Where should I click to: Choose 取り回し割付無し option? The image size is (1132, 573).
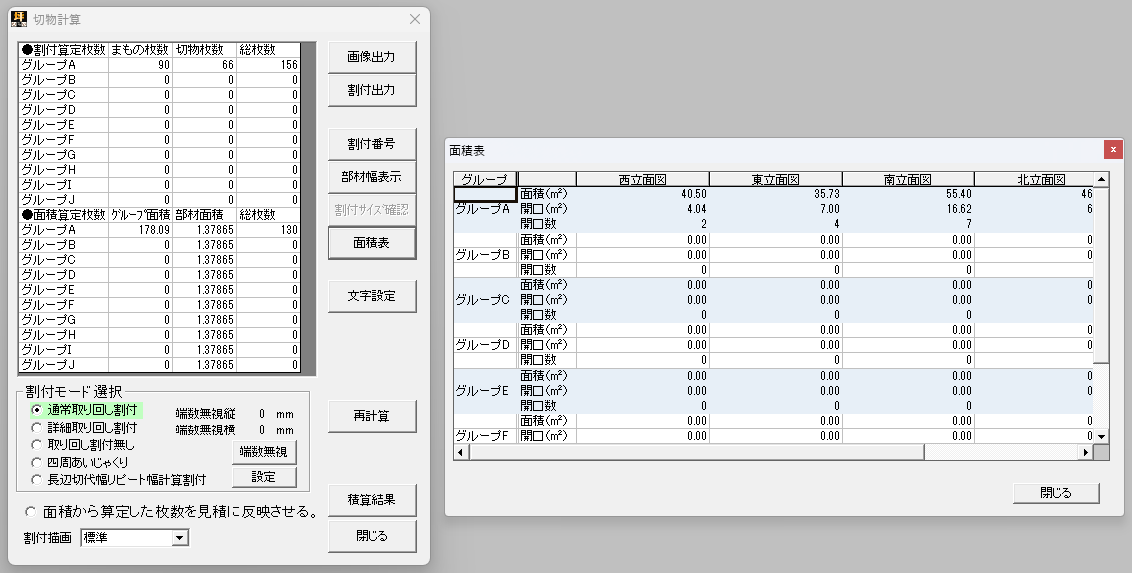click(37, 444)
